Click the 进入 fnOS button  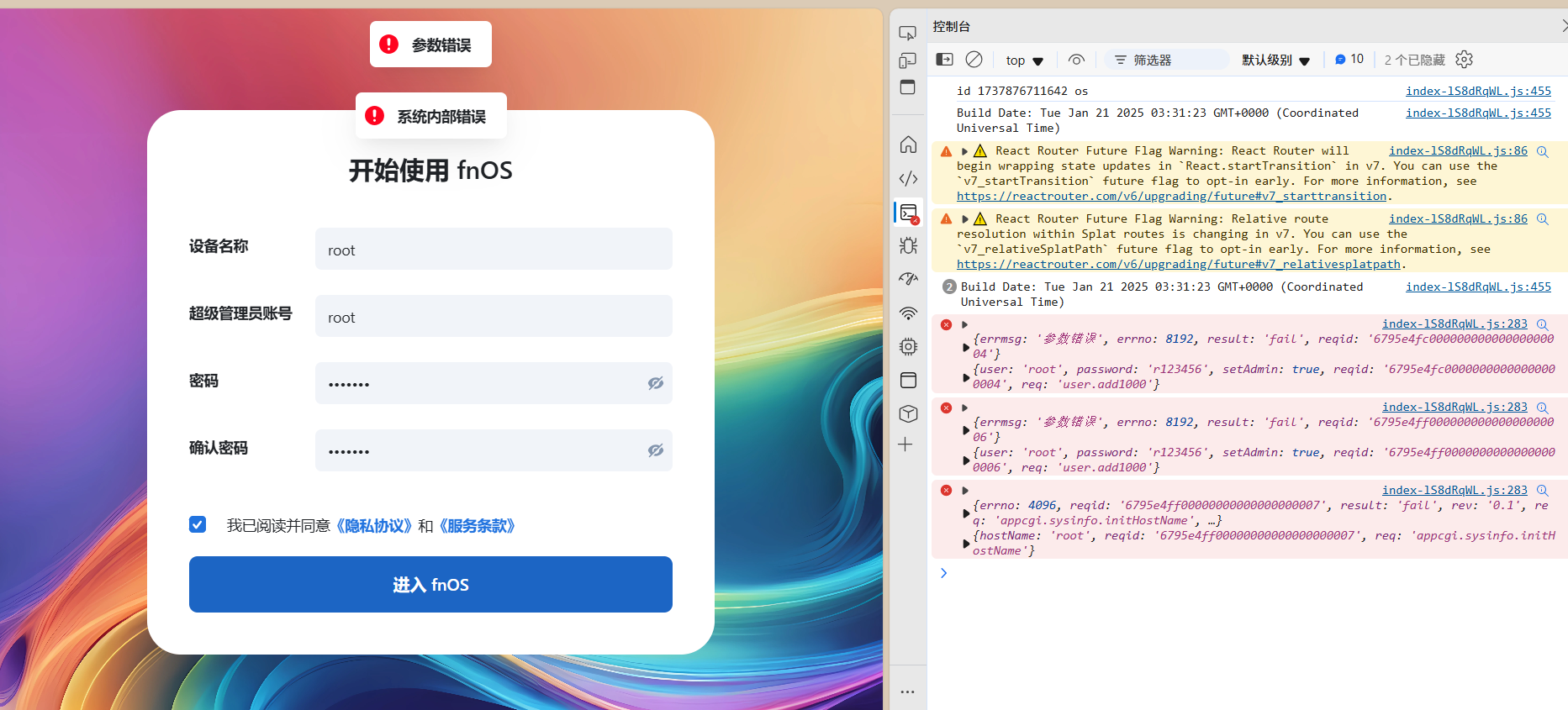[x=430, y=584]
